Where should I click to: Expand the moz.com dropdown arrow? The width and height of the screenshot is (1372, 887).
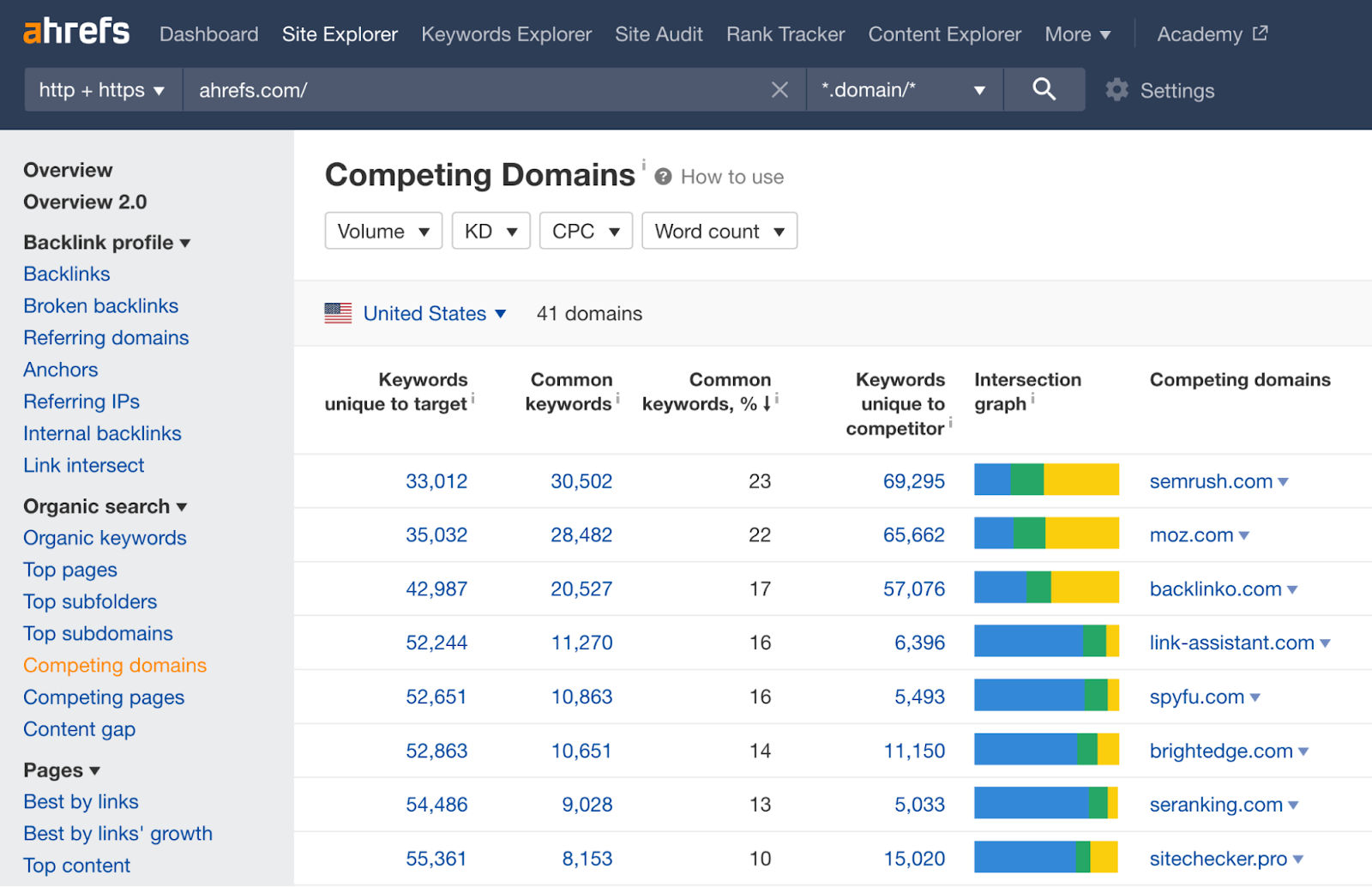click(1244, 536)
